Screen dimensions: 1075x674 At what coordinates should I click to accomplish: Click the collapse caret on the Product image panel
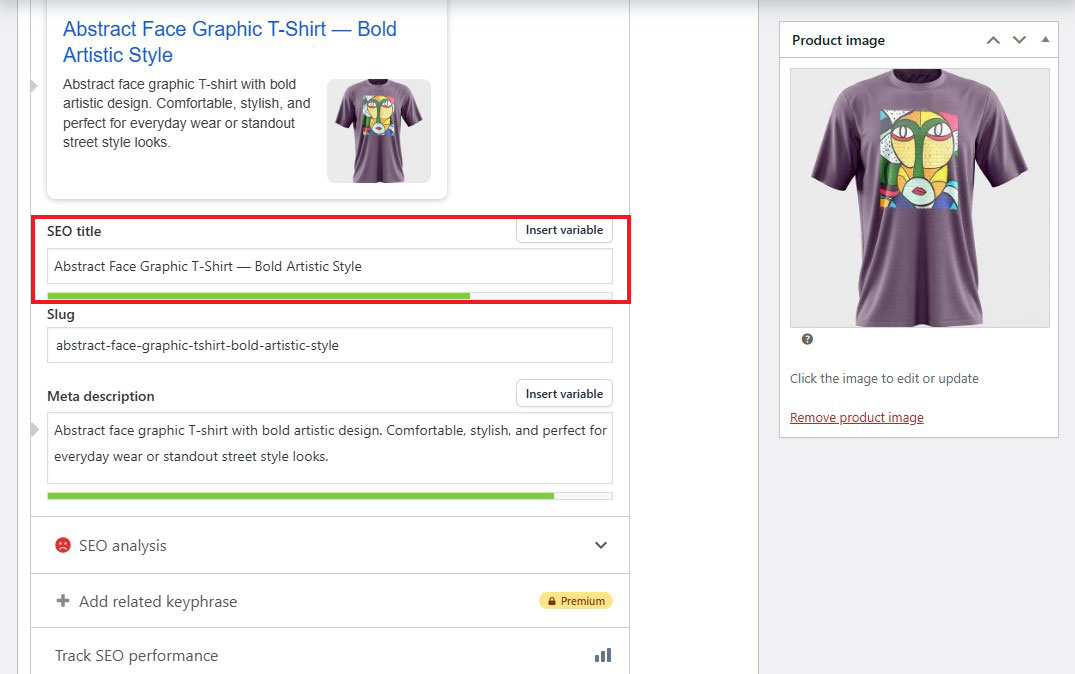1046,40
